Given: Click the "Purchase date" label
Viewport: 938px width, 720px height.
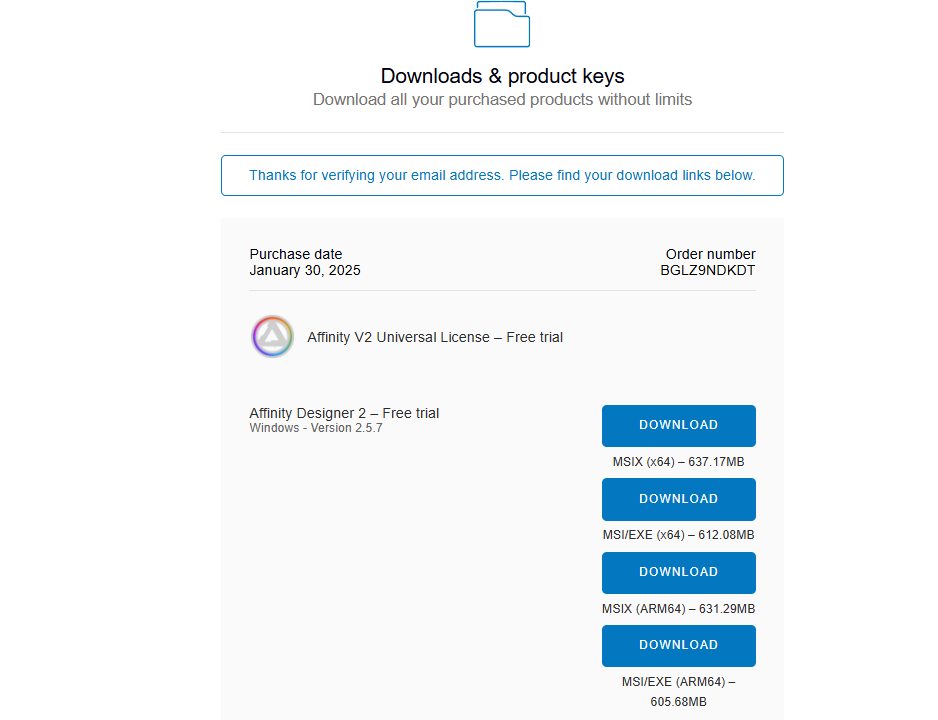Looking at the screenshot, I should 296,254.
